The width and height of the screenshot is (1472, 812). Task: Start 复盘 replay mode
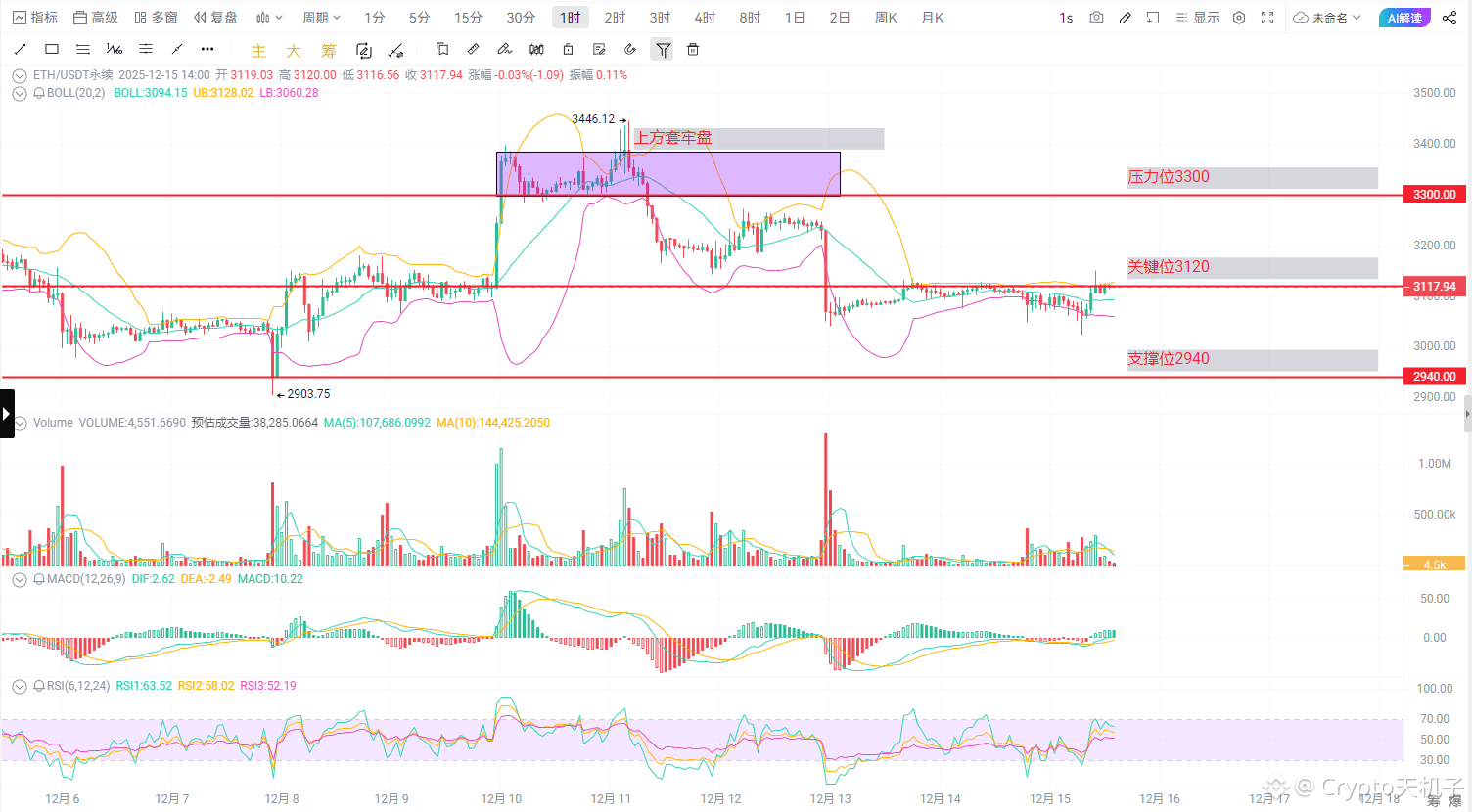click(x=215, y=18)
